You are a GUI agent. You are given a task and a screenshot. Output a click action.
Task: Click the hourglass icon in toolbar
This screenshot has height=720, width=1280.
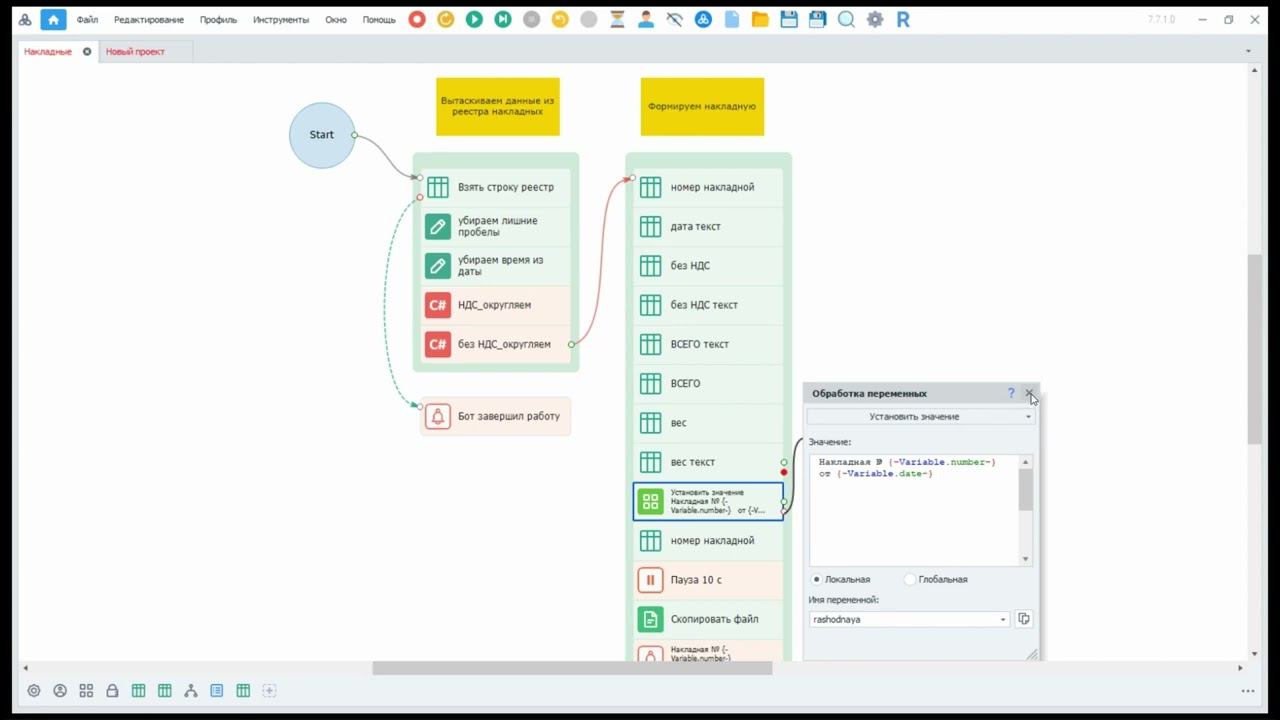pyautogui.click(x=617, y=19)
